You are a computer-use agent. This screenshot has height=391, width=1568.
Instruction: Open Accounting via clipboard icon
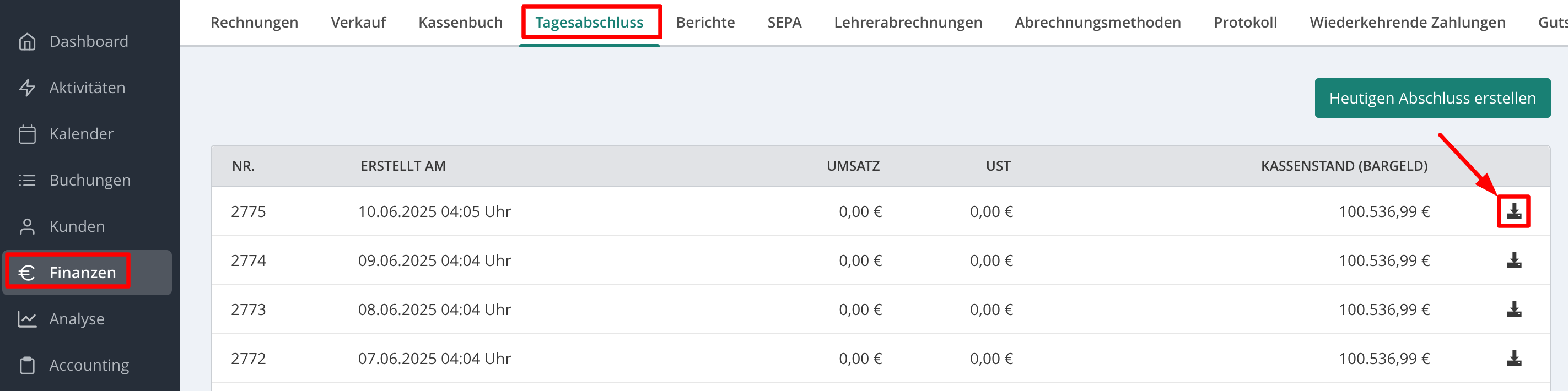(27, 365)
